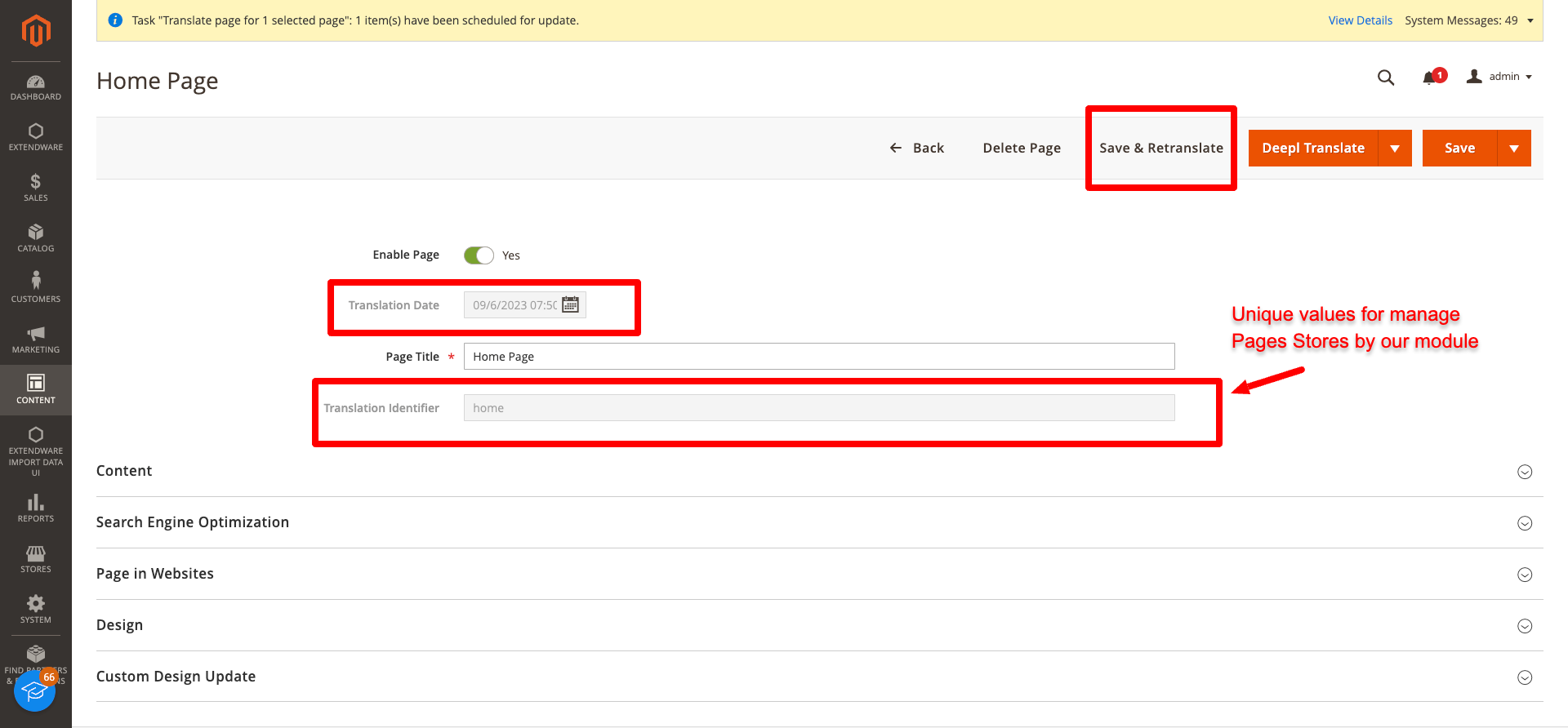Image resolution: width=1568 pixels, height=728 pixels.
Task: Click the Save & Retranslate button
Action: tap(1161, 148)
